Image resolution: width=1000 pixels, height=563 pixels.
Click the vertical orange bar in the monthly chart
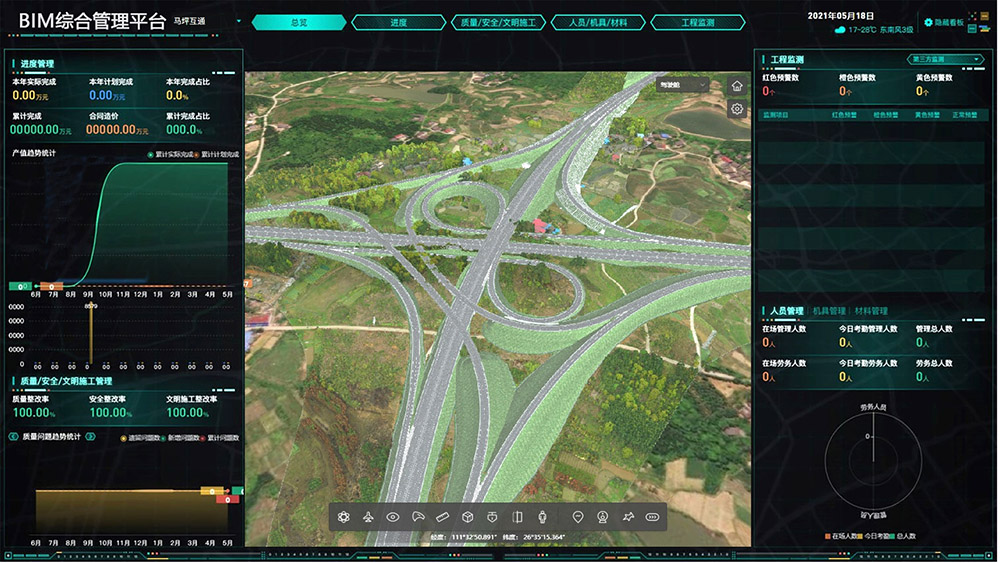tap(91, 335)
